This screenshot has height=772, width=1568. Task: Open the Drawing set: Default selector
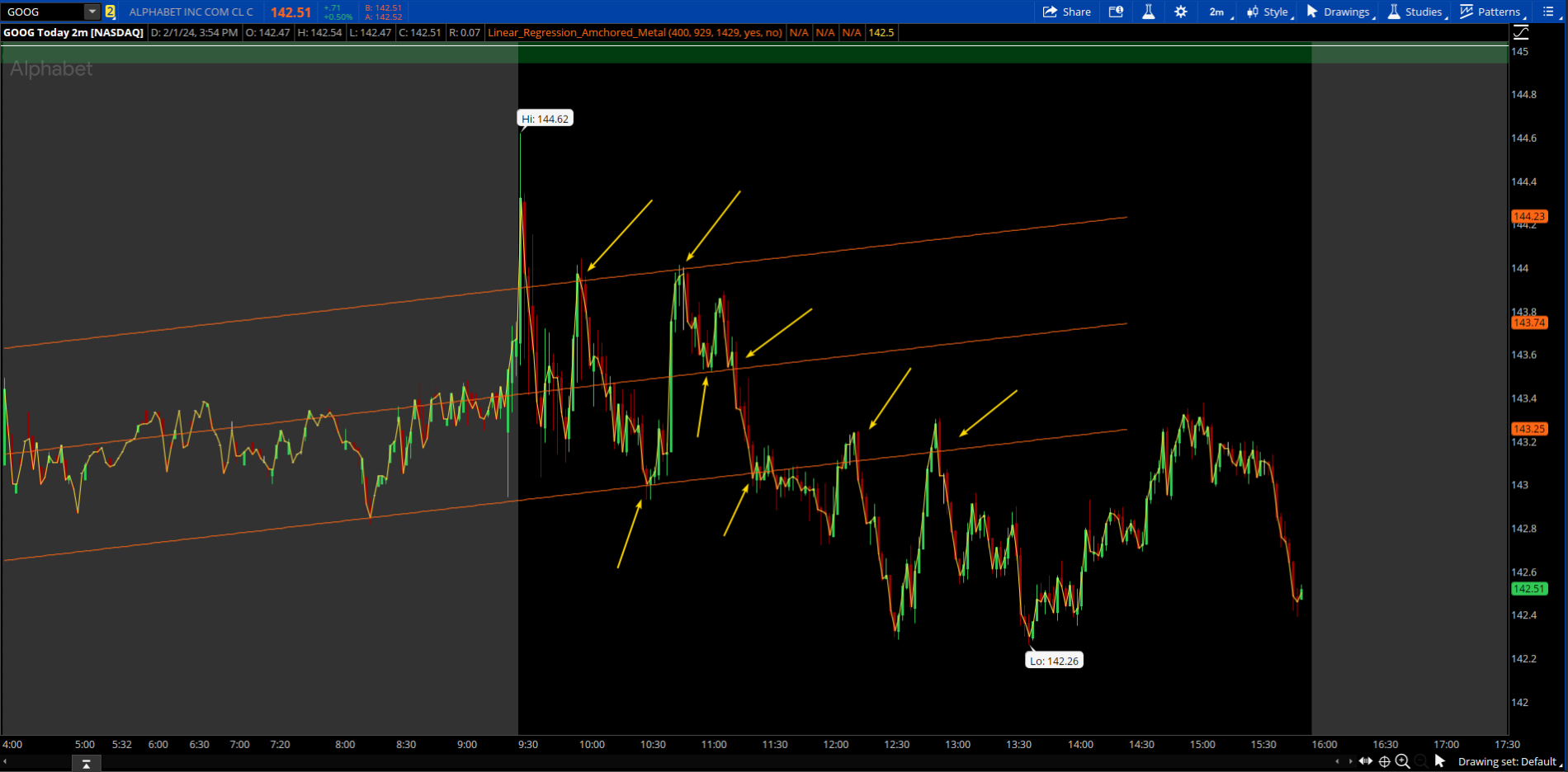click(x=1507, y=761)
